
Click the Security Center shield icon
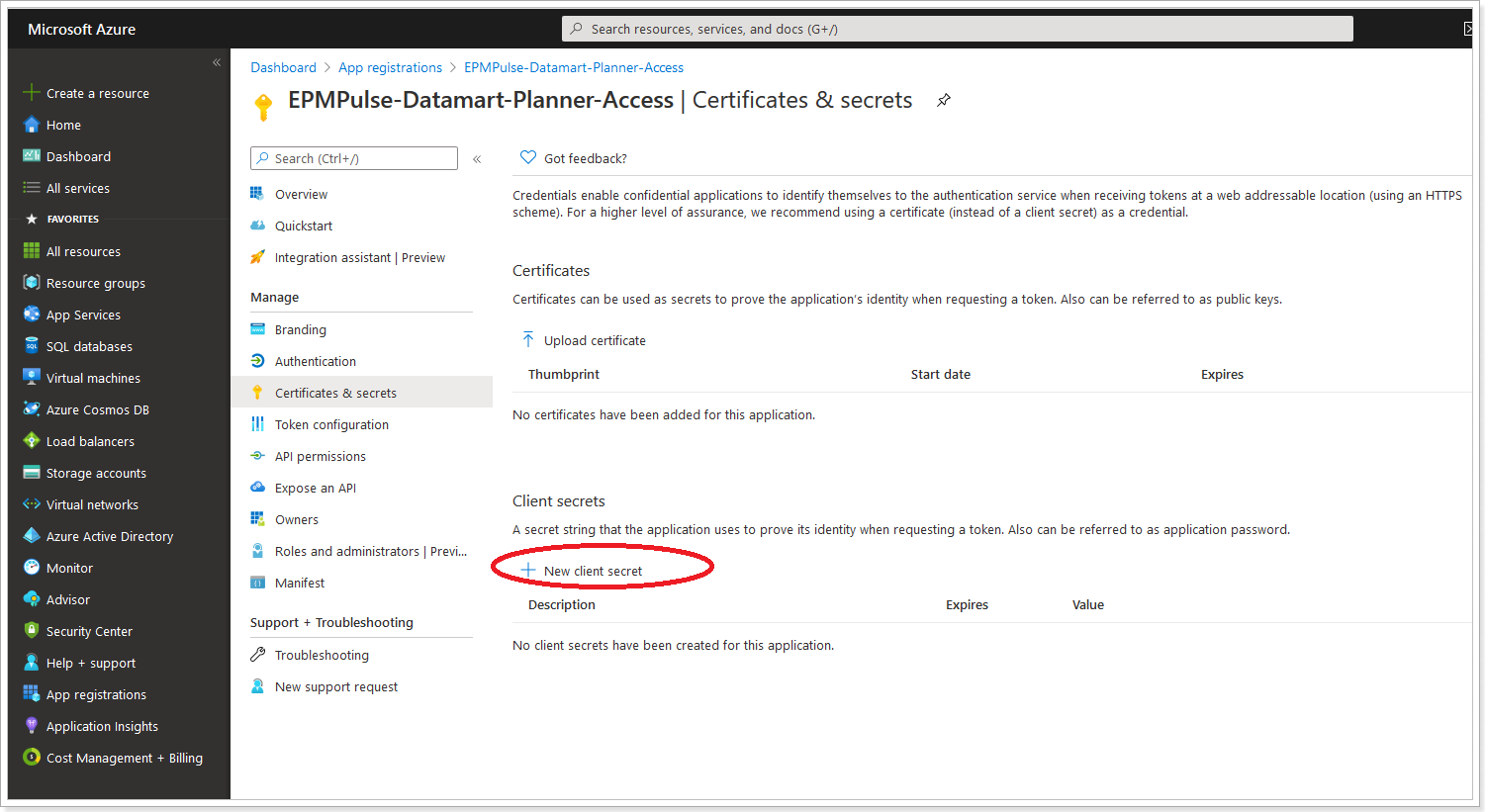(x=31, y=631)
